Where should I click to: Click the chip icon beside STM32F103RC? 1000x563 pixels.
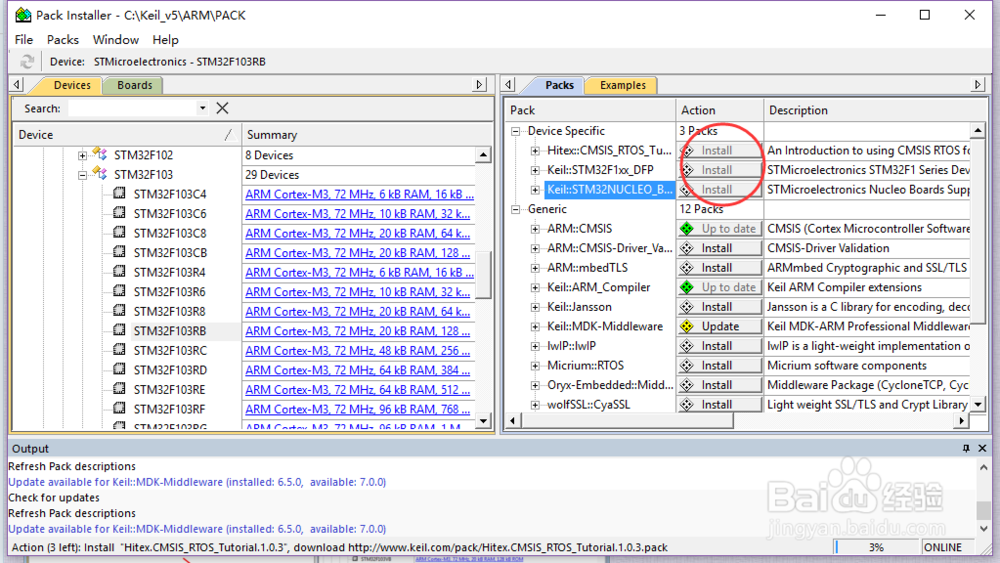pos(119,350)
